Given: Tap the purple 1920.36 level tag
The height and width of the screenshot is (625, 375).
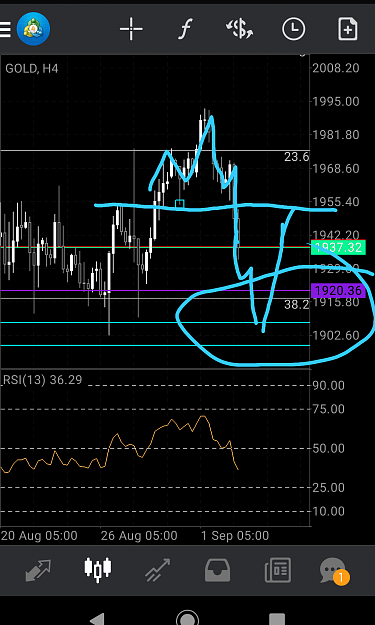Looking at the screenshot, I should pos(338,291).
